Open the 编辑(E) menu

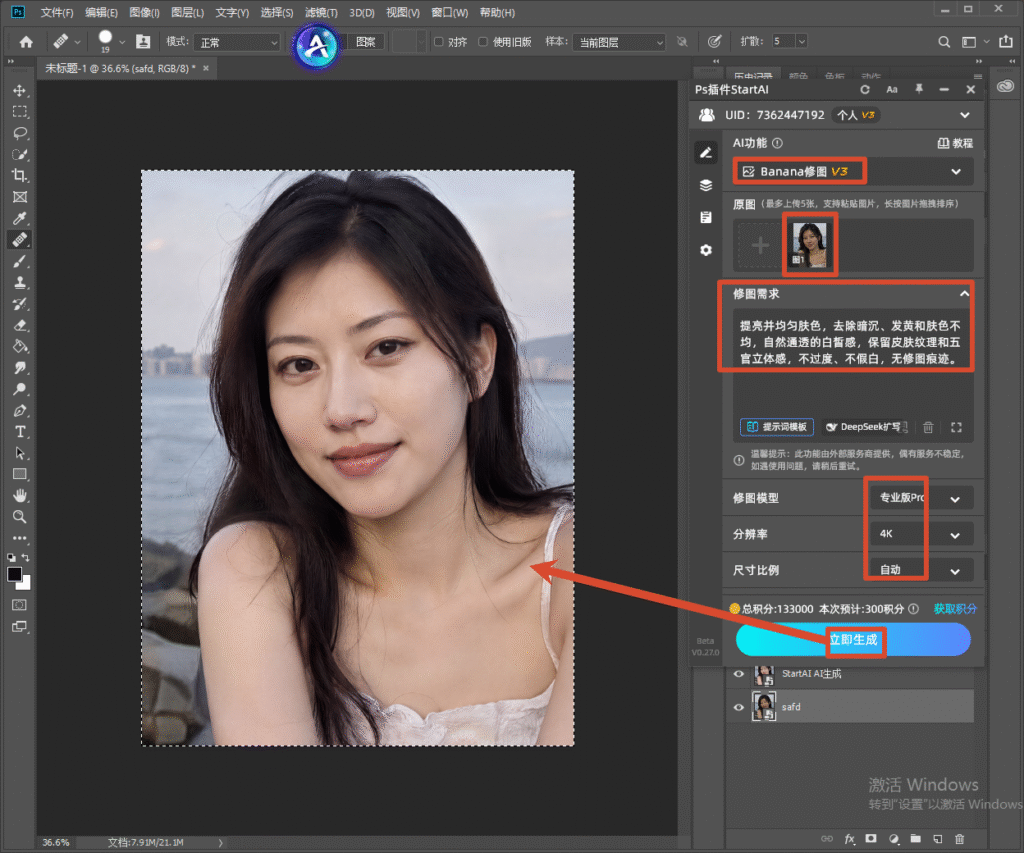pos(101,12)
